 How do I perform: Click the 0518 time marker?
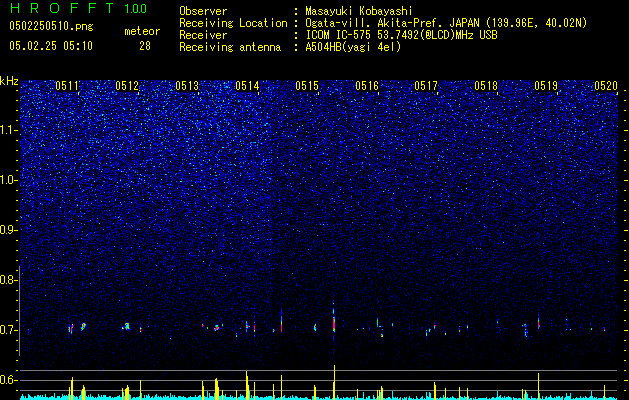click(x=486, y=86)
